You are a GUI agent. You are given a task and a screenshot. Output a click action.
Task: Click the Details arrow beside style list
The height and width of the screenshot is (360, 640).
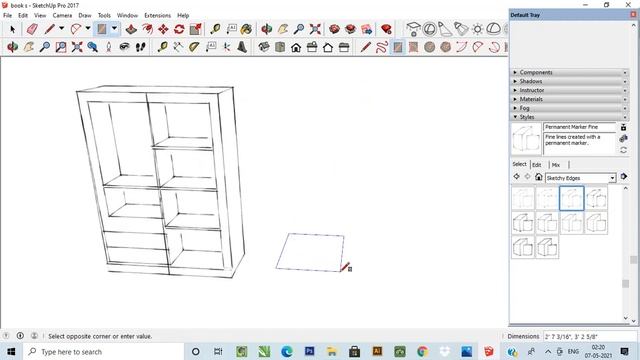click(x=624, y=176)
